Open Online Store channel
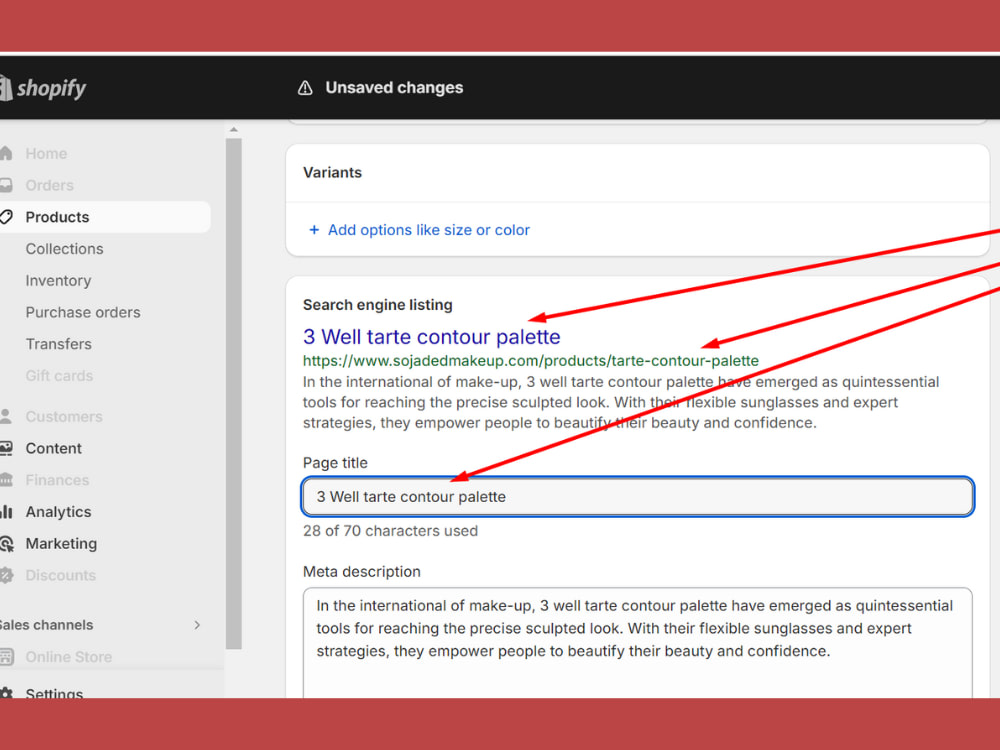This screenshot has height=750, width=1000. (x=68, y=657)
